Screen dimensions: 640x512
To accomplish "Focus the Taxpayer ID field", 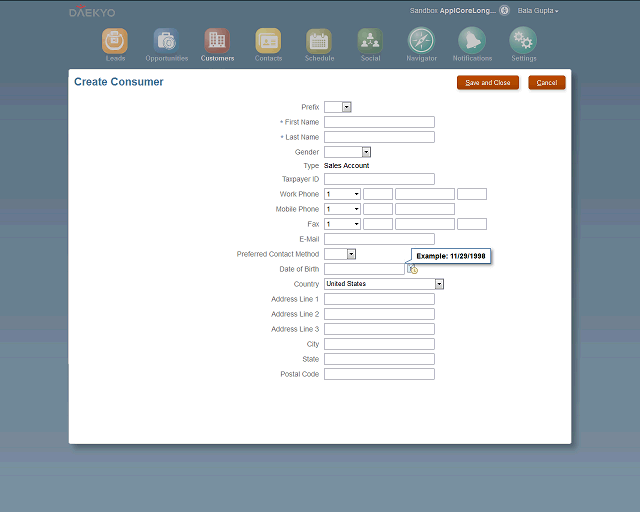I will 379,179.
